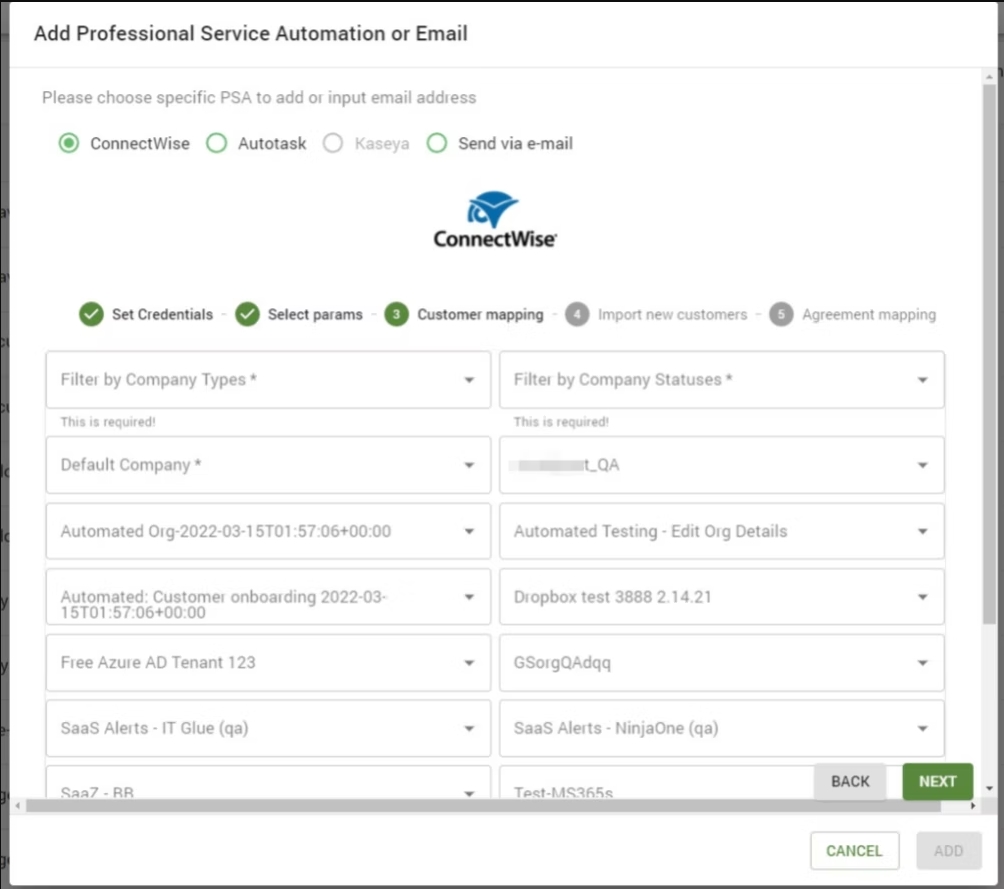Screen dimensions: 1004x889
Task: Open the SaaS Alerts - IT Glue (qa) dropdown
Action: (268, 728)
